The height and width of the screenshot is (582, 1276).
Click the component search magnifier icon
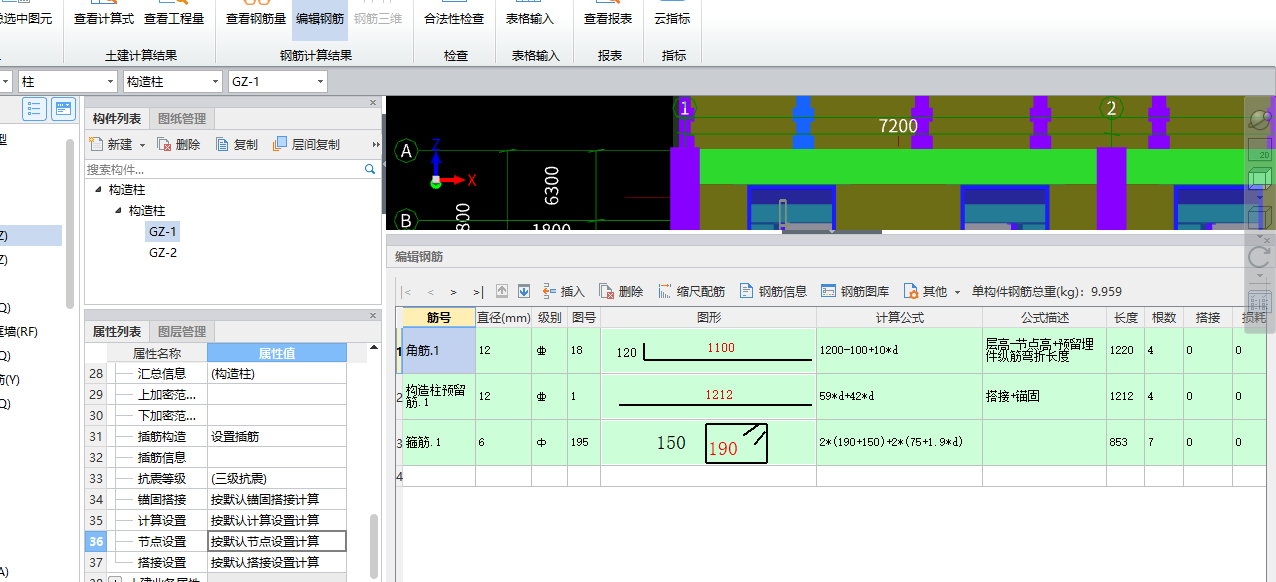click(x=369, y=170)
